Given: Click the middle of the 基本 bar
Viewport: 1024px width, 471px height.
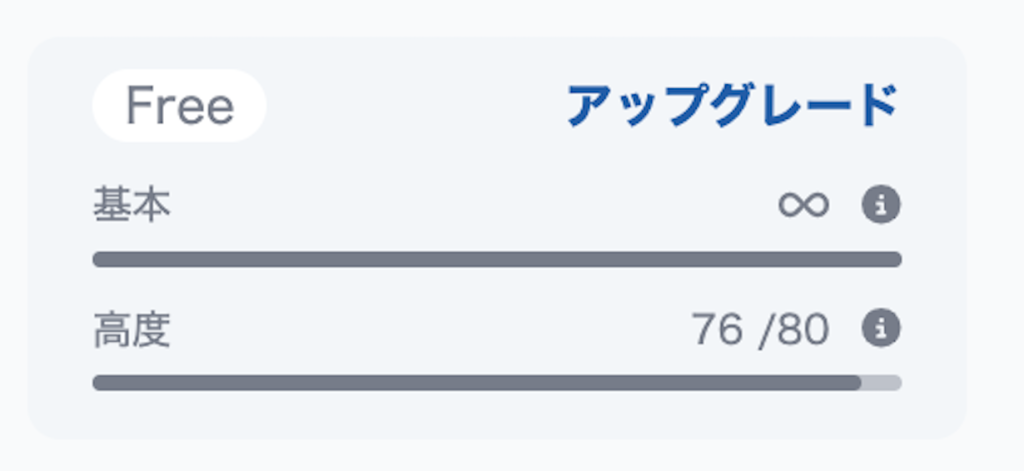Looking at the screenshot, I should pyautogui.click(x=497, y=260).
